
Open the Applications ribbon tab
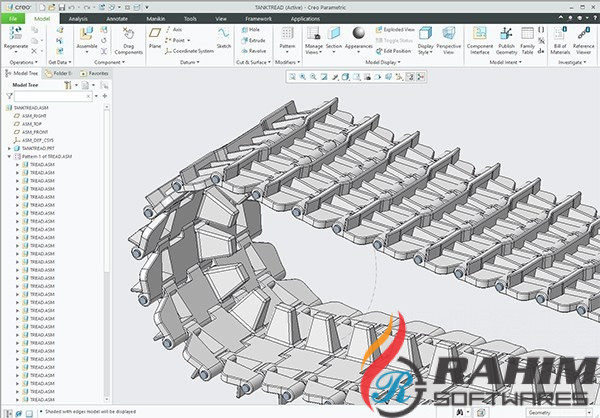[x=305, y=19]
